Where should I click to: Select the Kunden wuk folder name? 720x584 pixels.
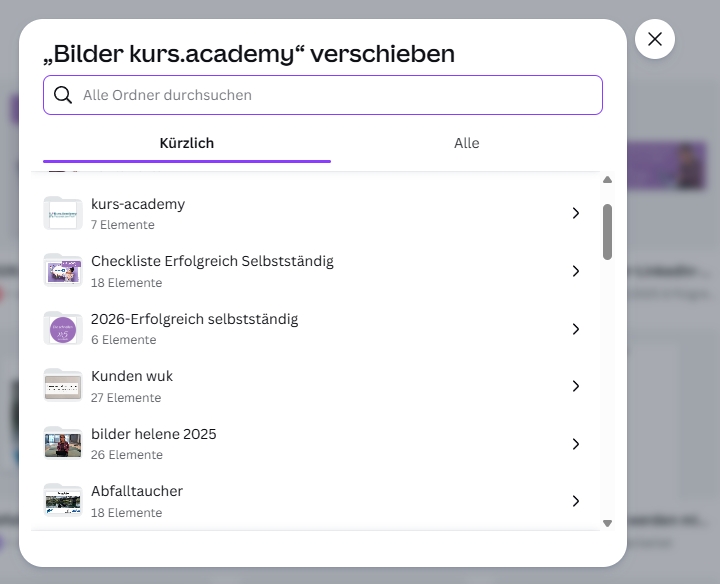coord(132,376)
